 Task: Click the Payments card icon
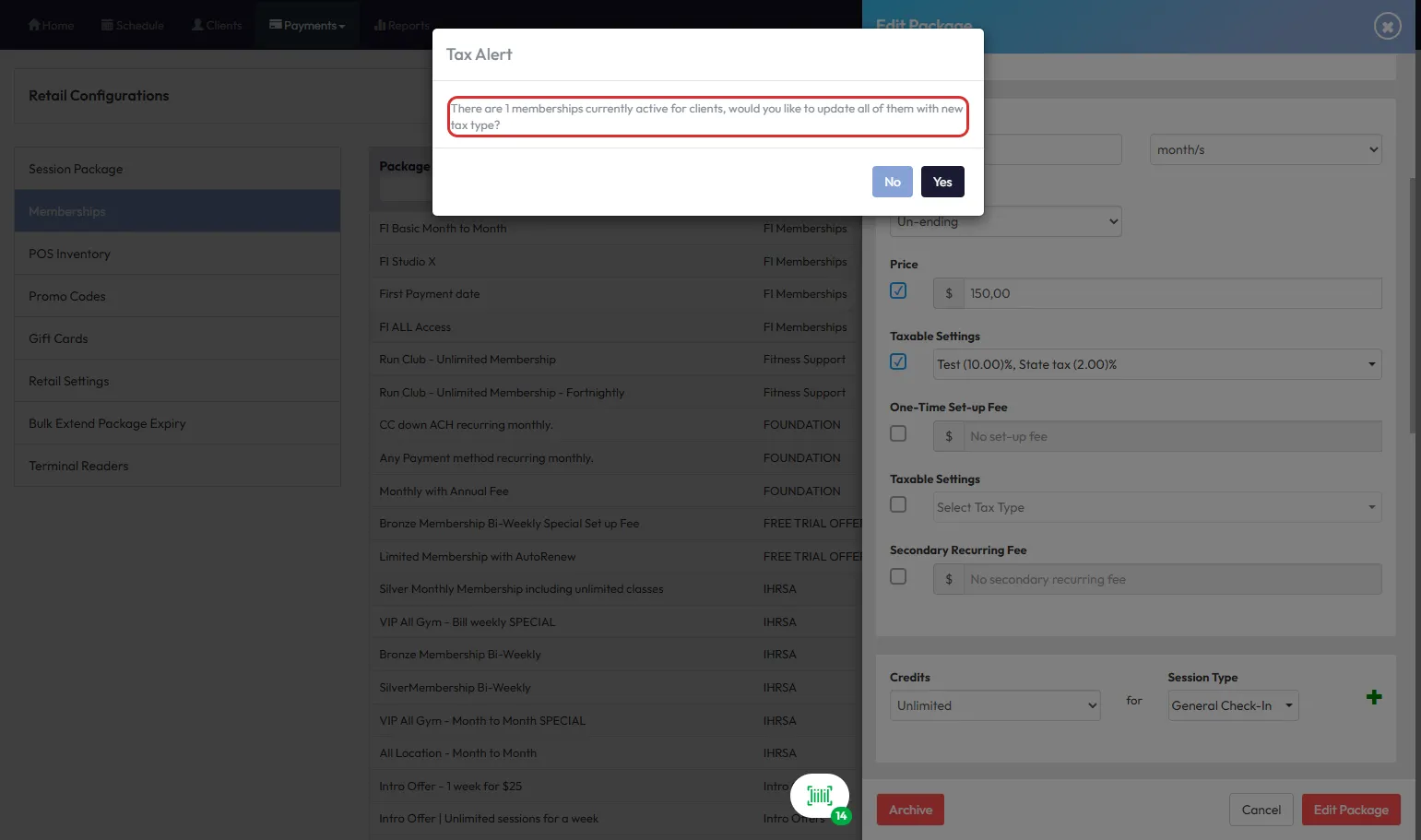[275, 25]
